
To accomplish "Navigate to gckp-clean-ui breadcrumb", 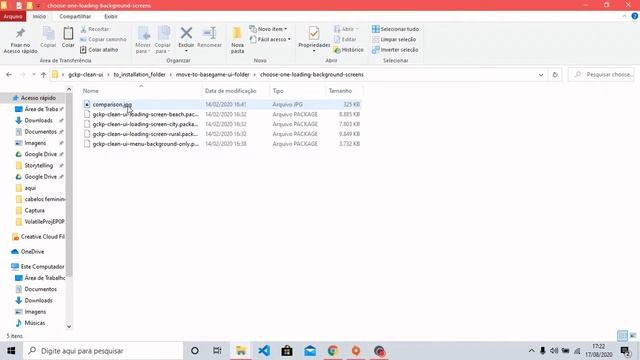I will (x=86, y=75).
